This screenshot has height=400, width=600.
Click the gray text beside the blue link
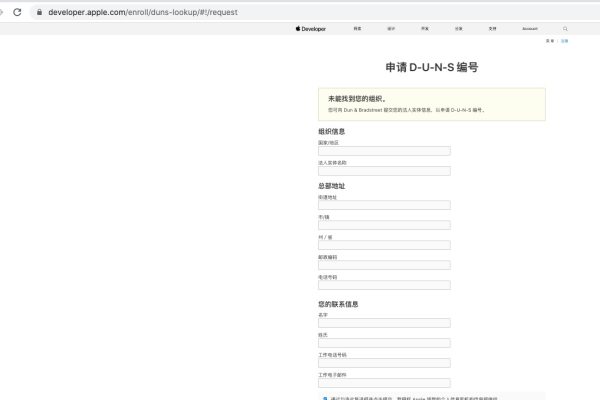tap(550, 41)
